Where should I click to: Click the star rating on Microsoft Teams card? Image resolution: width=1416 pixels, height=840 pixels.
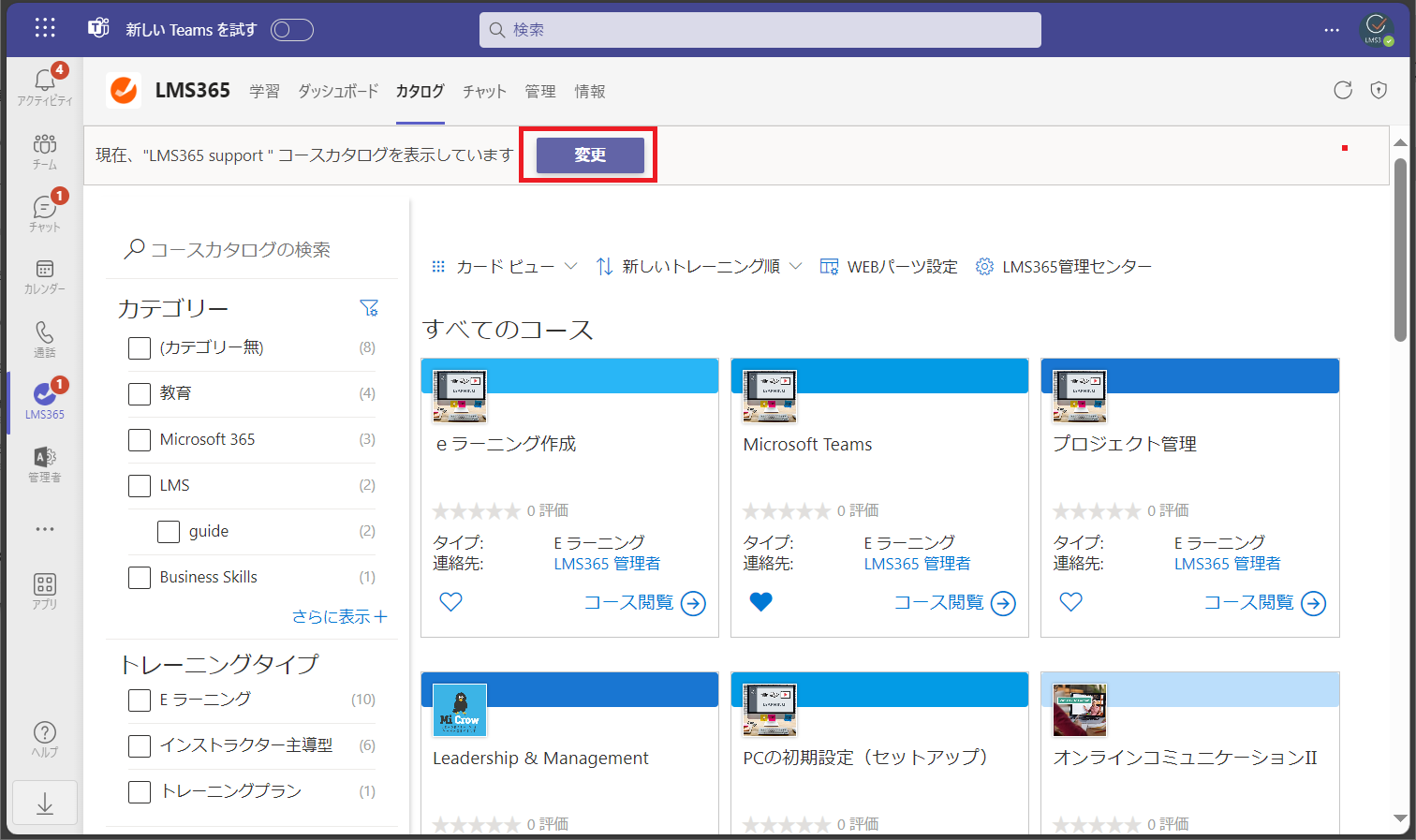786,510
